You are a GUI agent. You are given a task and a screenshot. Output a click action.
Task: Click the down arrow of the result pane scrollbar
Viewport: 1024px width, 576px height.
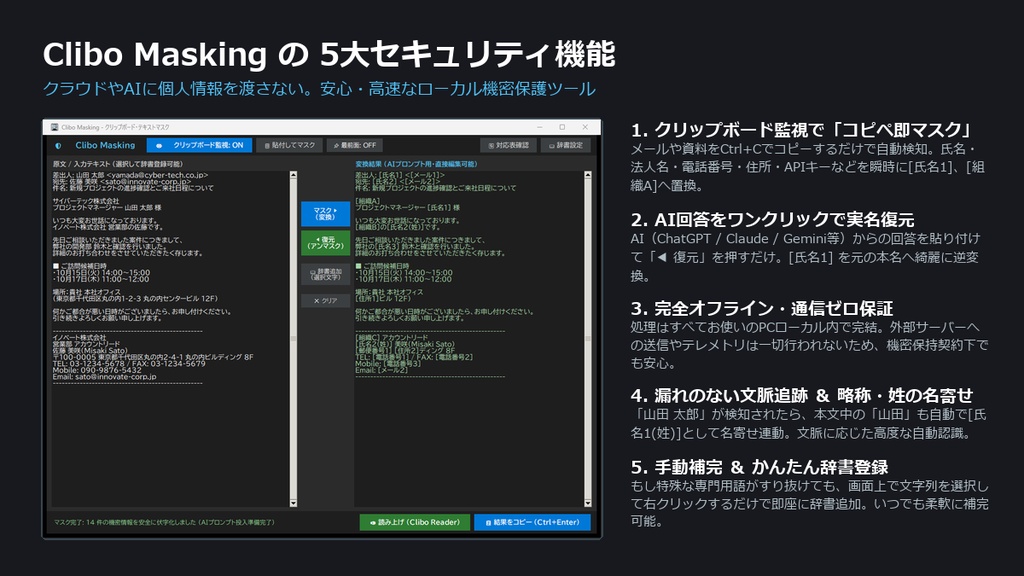coord(588,503)
